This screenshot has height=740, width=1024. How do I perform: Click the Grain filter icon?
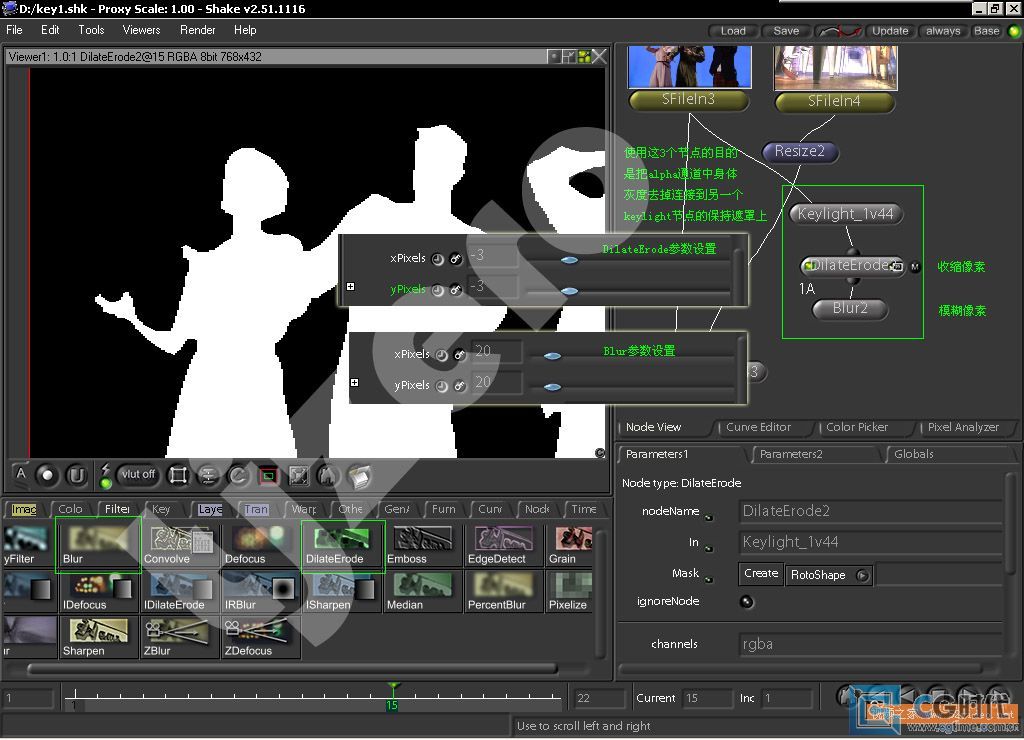570,545
